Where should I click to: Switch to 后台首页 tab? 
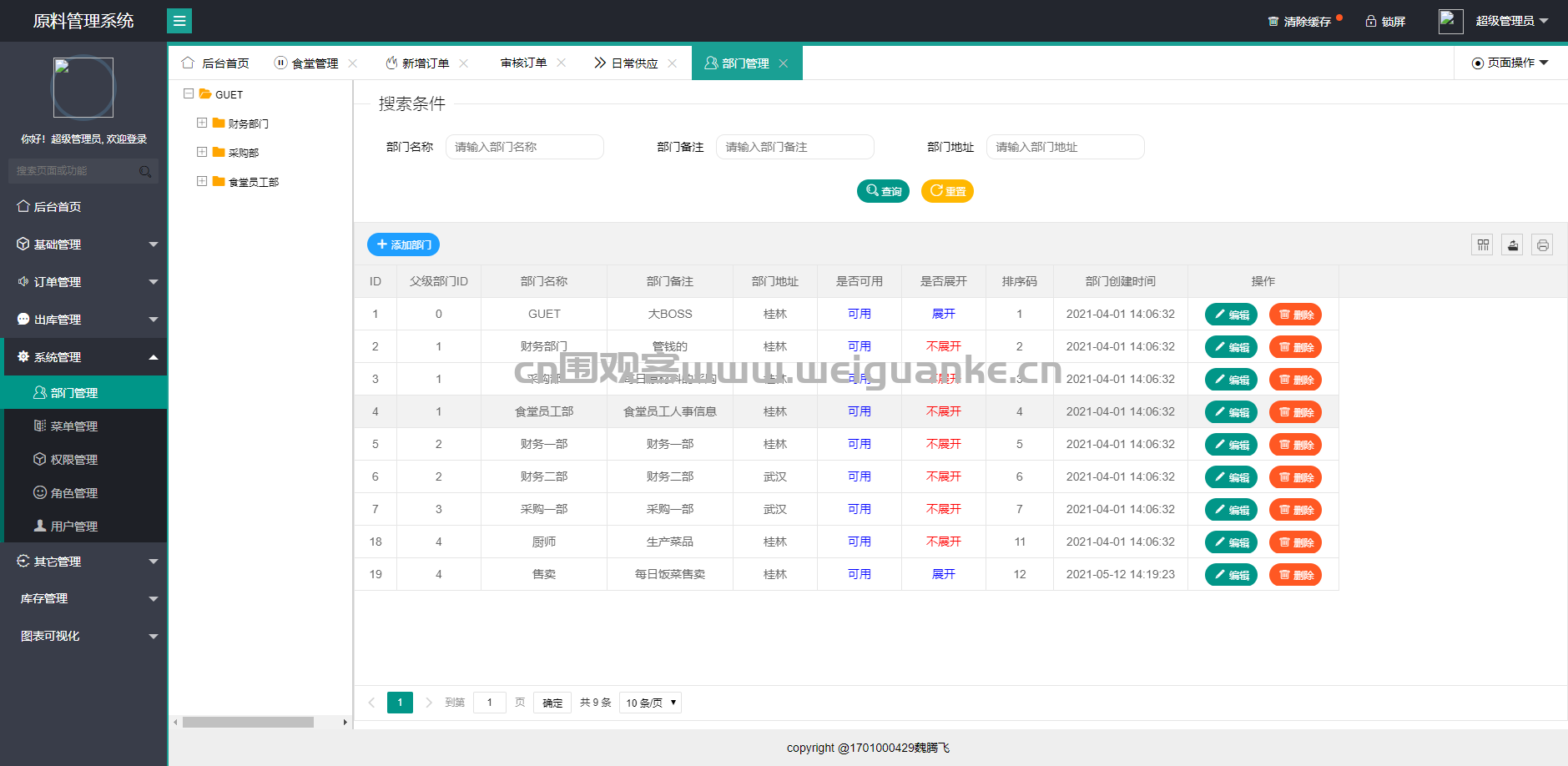coord(215,63)
